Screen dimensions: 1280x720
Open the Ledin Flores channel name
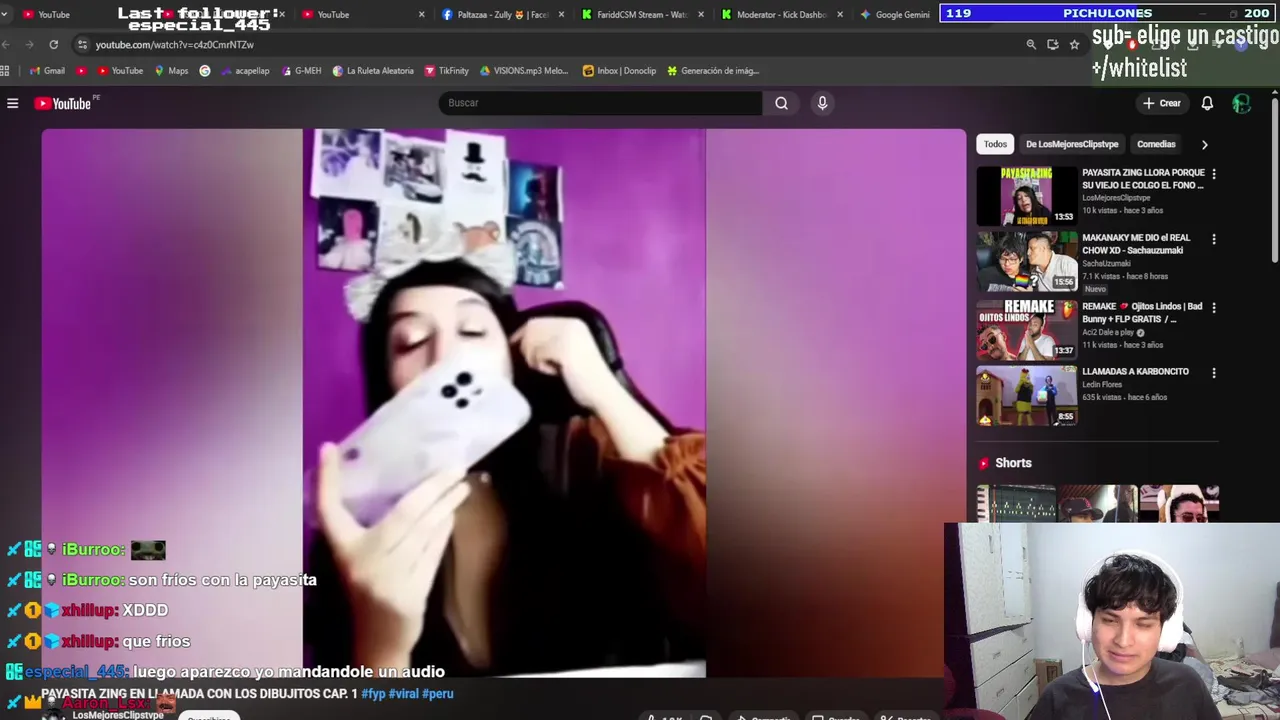1102,384
